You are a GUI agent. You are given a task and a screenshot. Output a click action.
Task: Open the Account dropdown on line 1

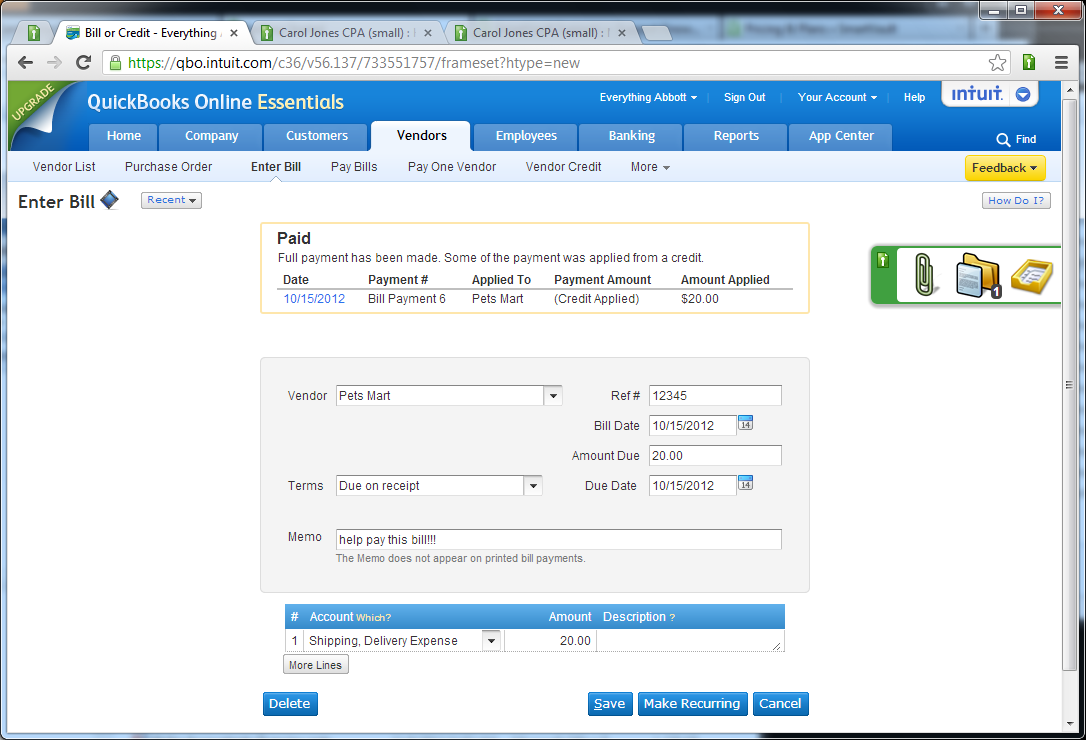(x=491, y=641)
